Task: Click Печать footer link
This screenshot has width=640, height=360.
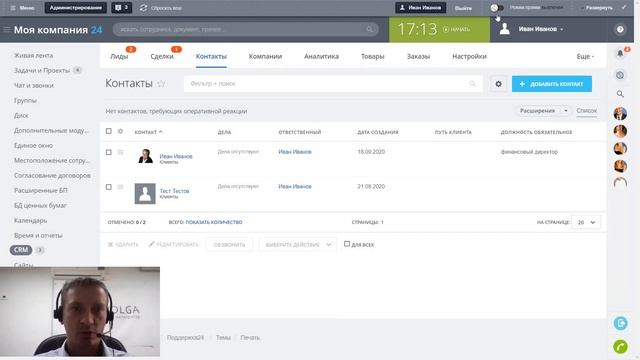Action: tap(250, 338)
